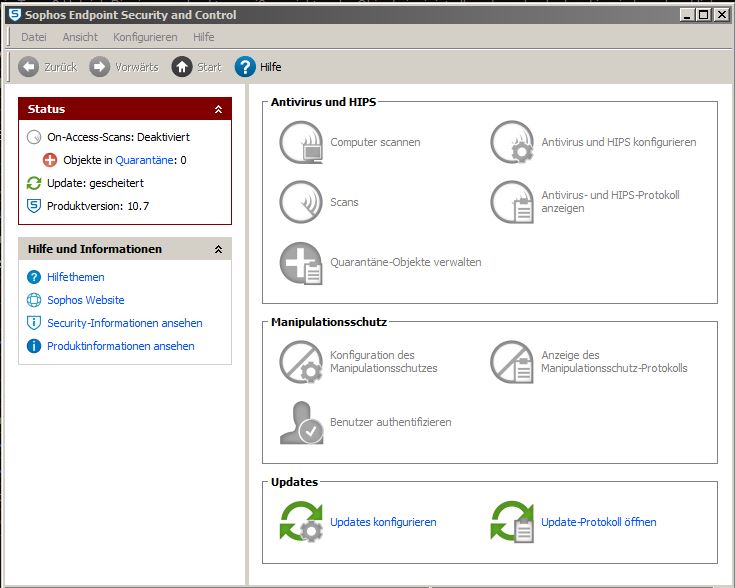Click Antivirus und HIPS konfigurieren icon
Image resolution: width=735 pixels, height=588 pixels.
512,142
